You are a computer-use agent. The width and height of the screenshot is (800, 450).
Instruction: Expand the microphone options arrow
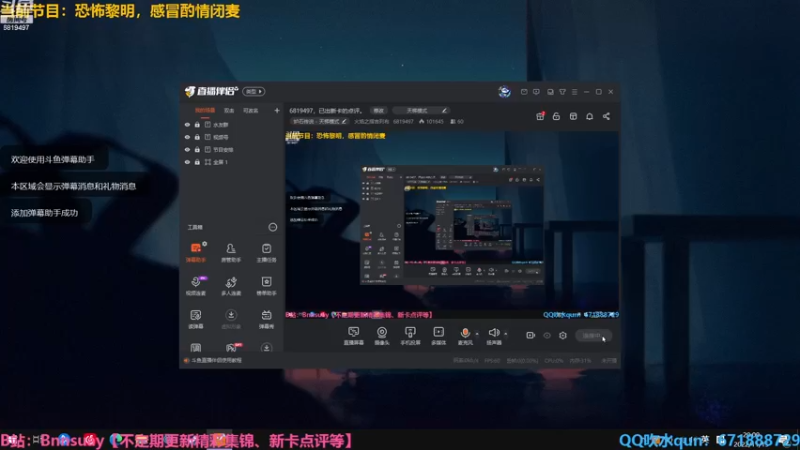[477, 334]
